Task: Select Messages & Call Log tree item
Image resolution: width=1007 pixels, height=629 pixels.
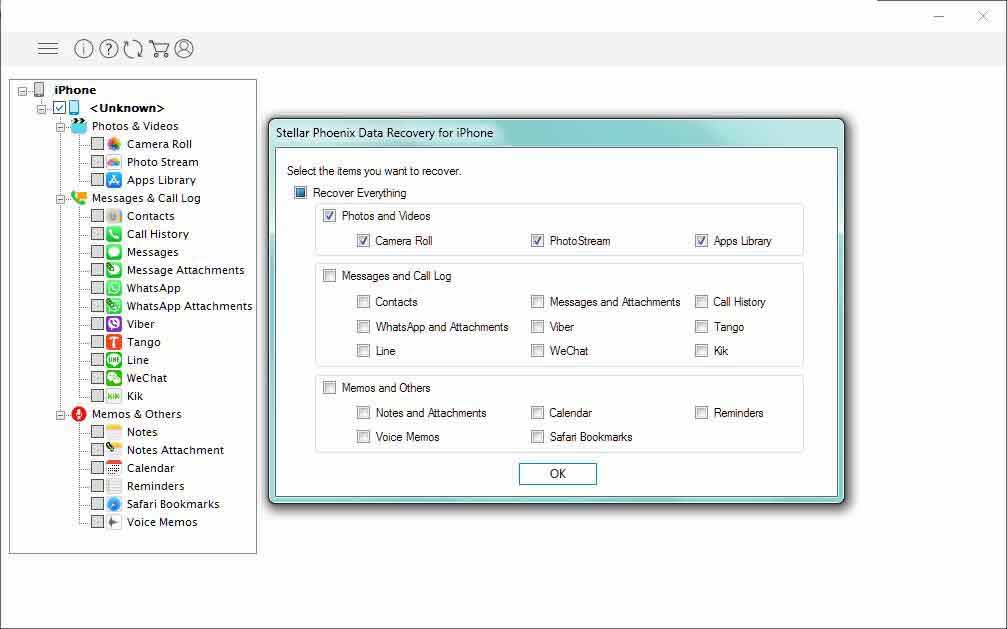Action: click(x=146, y=198)
